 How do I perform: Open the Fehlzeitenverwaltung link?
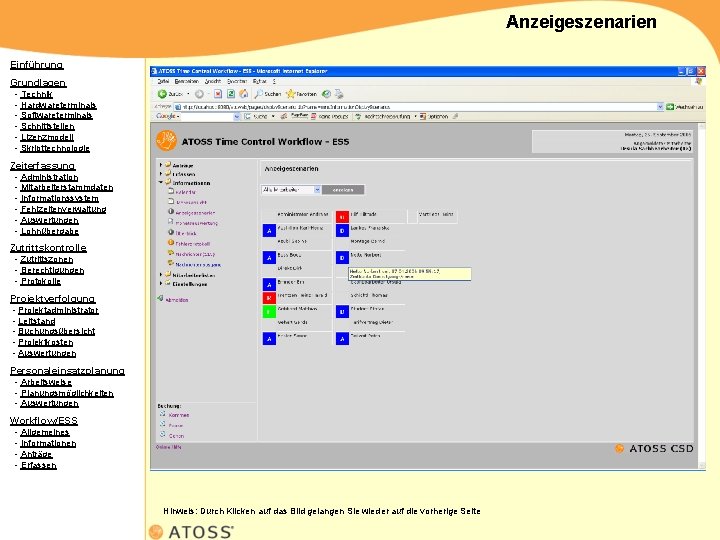pos(63,209)
